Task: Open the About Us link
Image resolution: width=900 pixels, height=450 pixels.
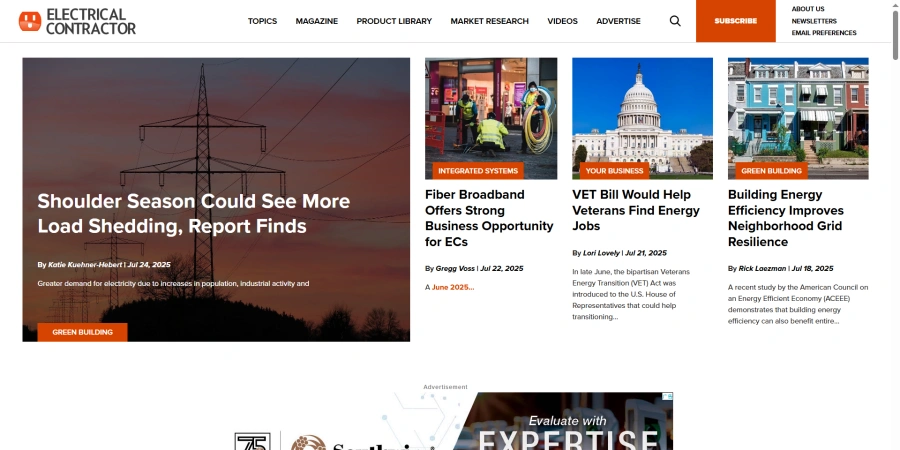Action: pyautogui.click(x=808, y=9)
